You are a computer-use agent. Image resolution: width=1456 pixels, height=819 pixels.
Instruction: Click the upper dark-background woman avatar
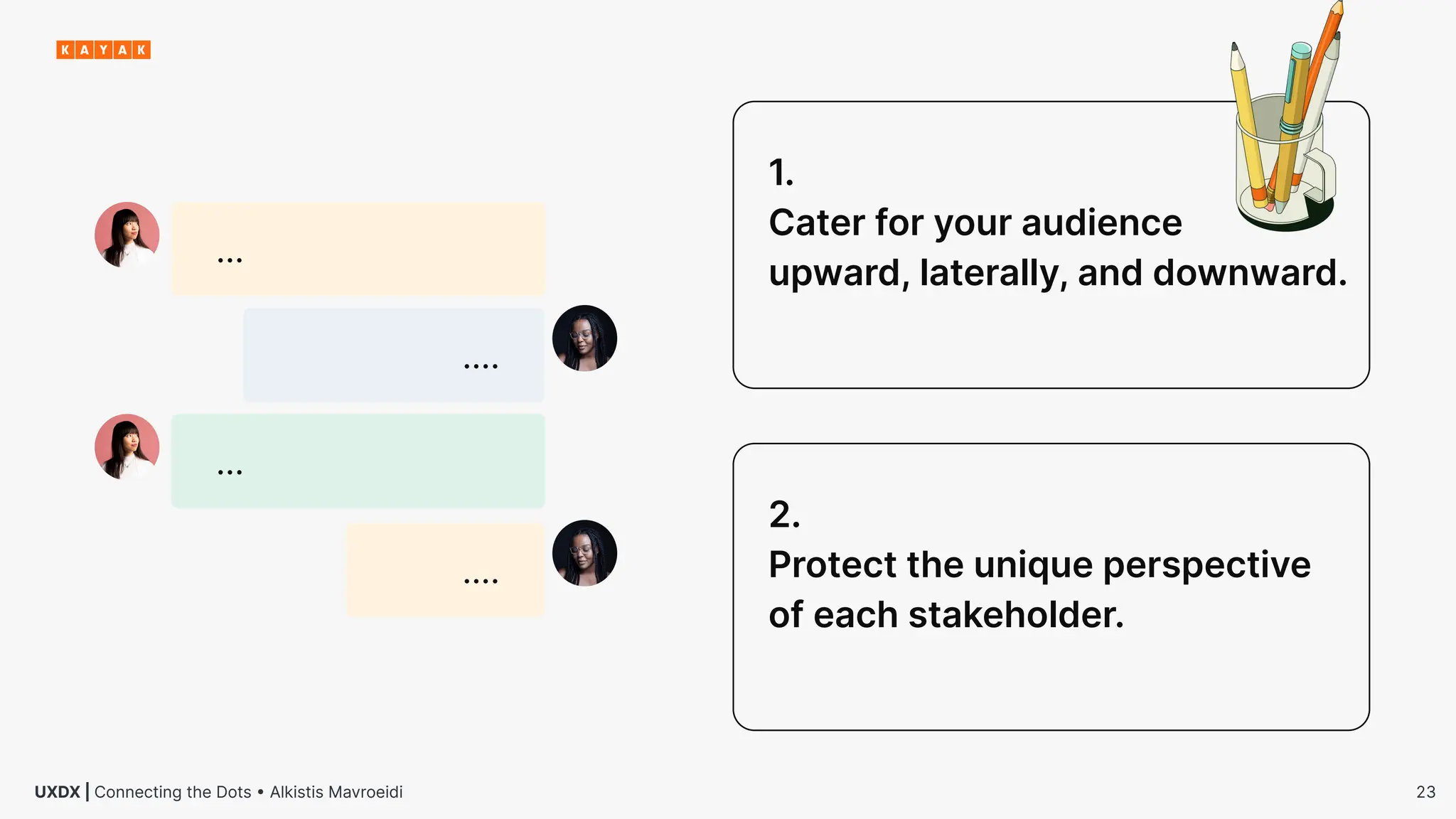584,338
